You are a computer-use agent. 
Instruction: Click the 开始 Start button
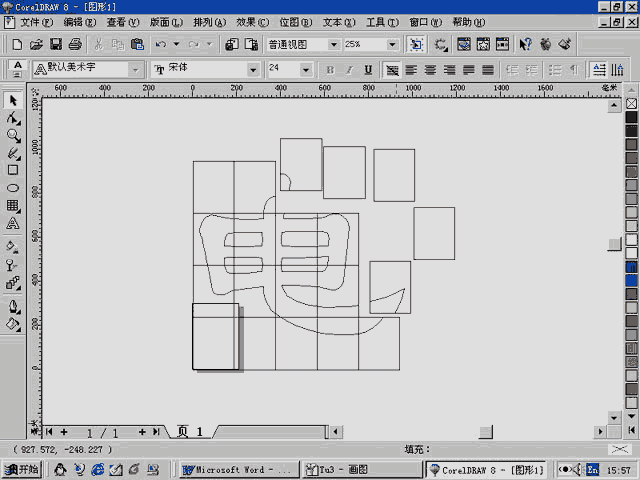22,469
